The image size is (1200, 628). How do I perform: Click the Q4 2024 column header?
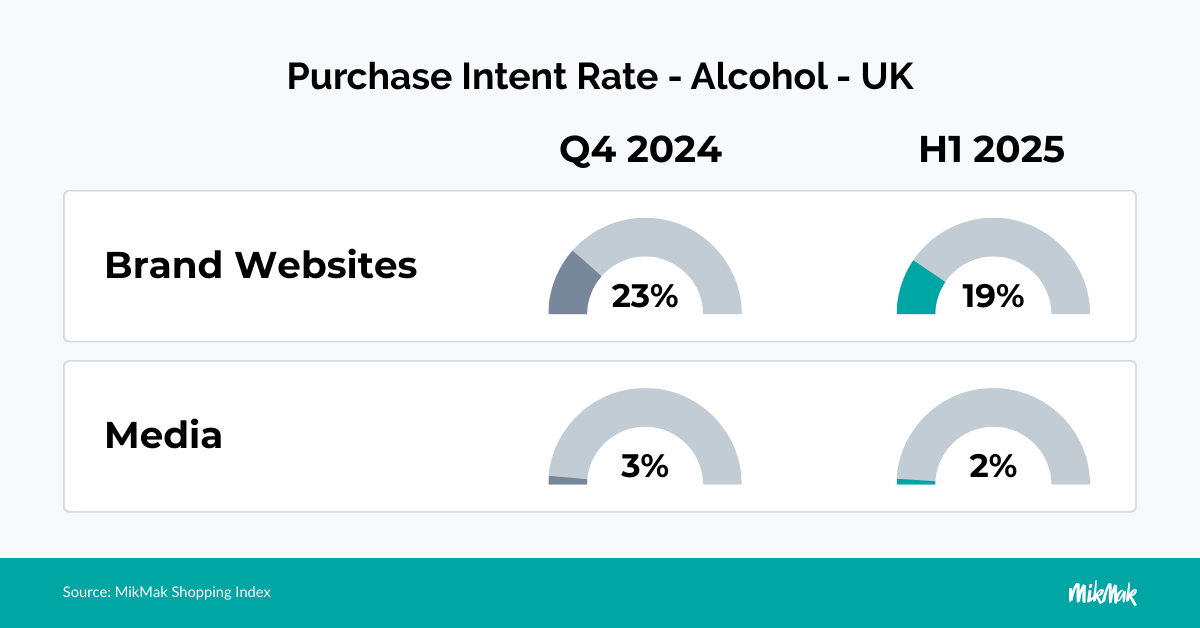[x=640, y=150]
